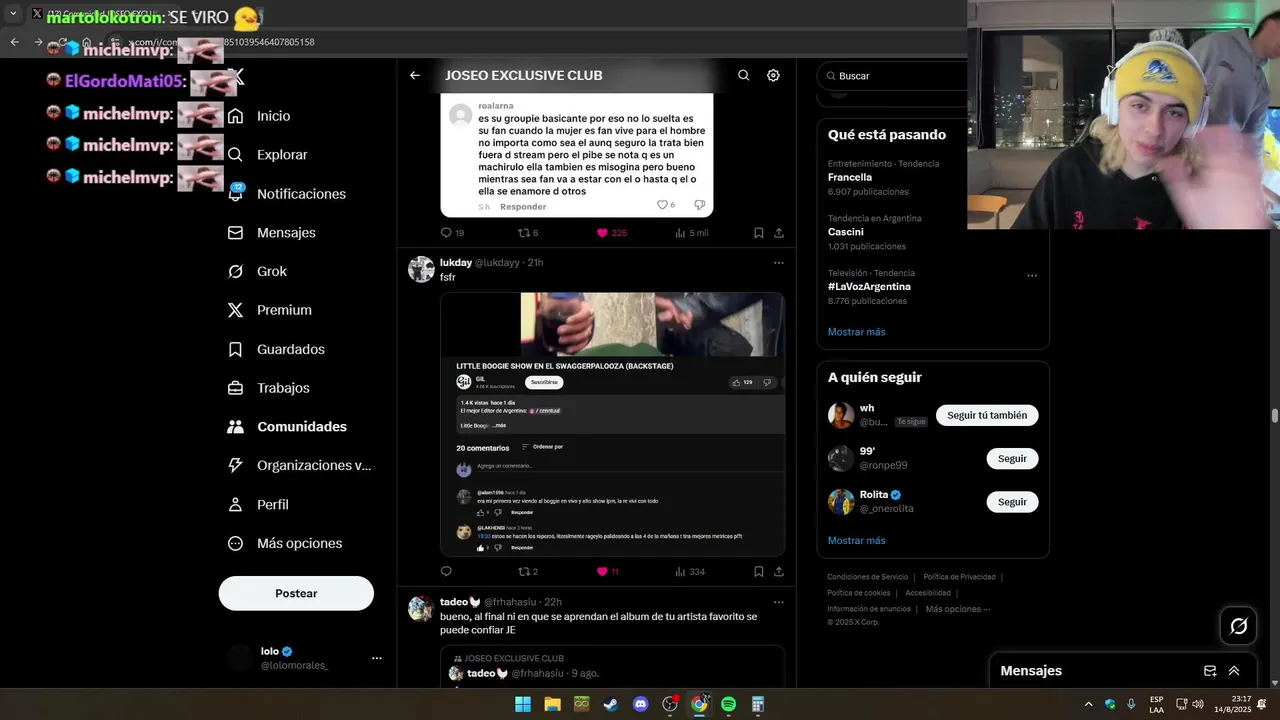Open Rolita's avatar in A quién seguir

point(841,501)
